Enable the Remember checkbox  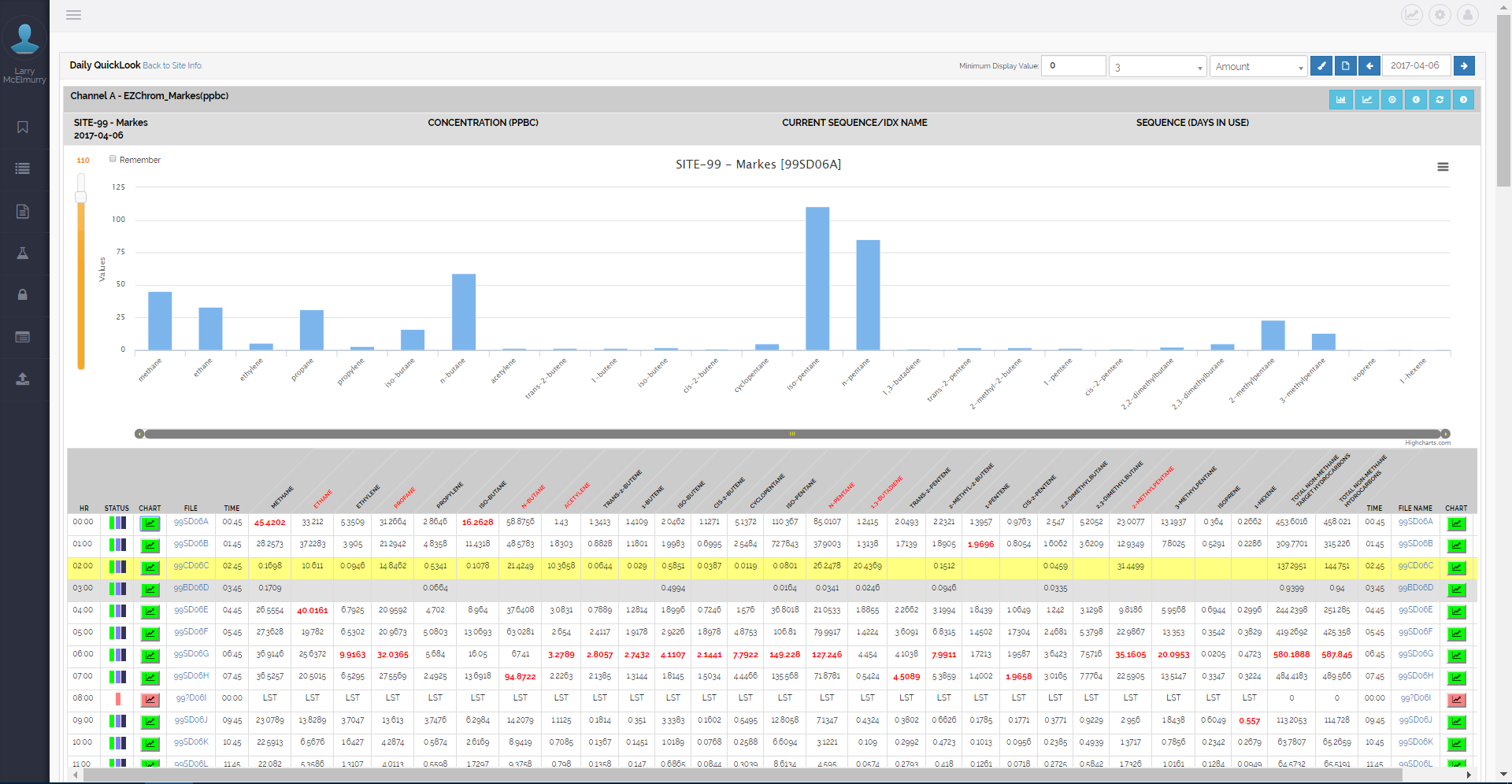tap(113, 159)
